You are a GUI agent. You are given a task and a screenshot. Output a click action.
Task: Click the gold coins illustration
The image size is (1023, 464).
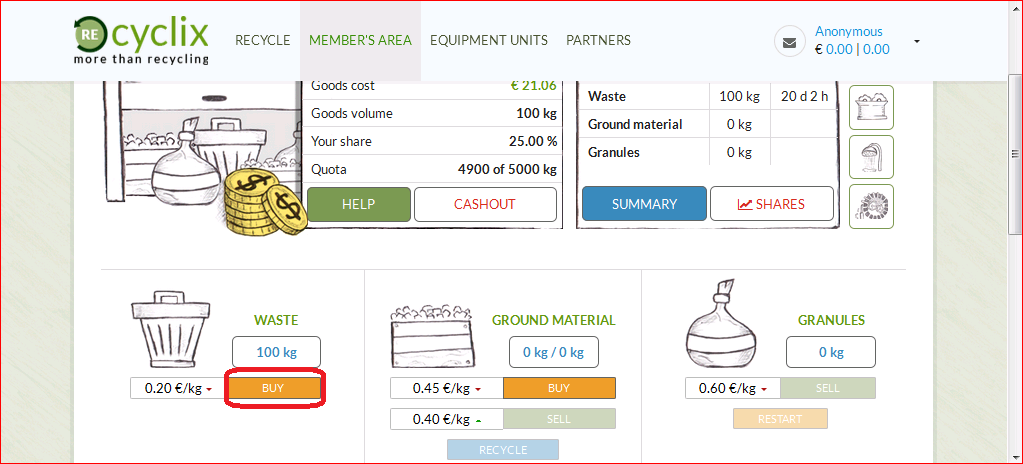264,200
